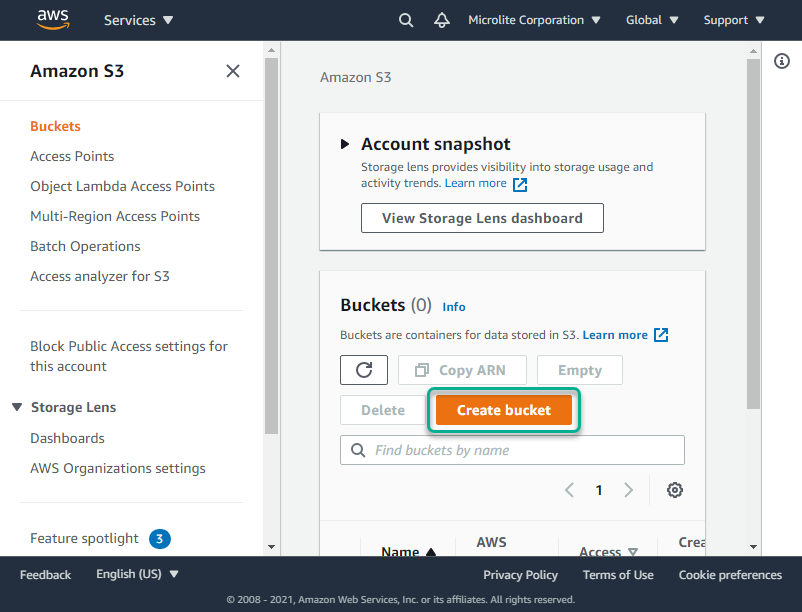Viewport: 802px width, 612px height.
Task: Click the Empty button
Action: [x=580, y=370]
